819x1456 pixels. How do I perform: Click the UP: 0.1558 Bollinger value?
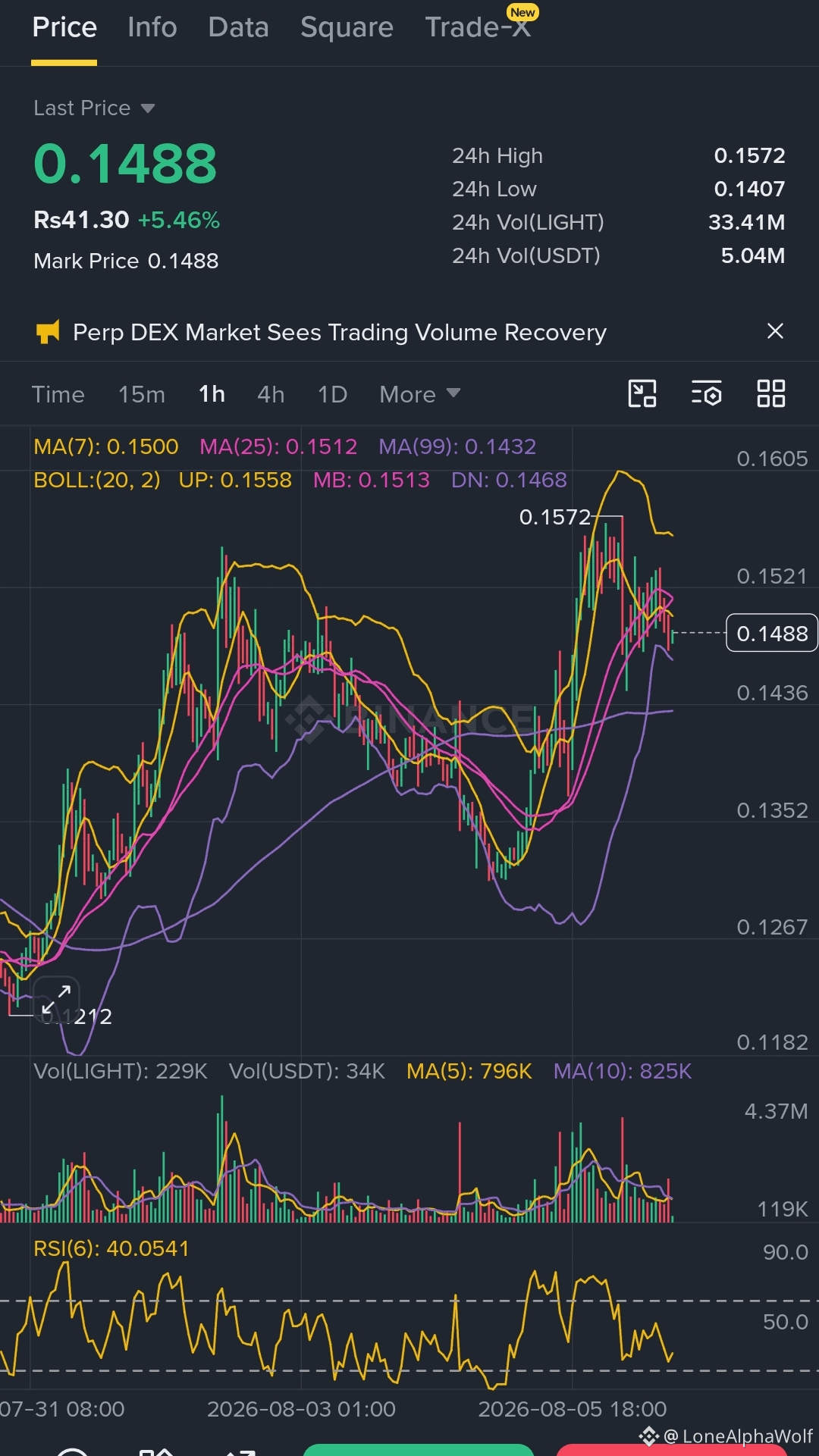(235, 480)
